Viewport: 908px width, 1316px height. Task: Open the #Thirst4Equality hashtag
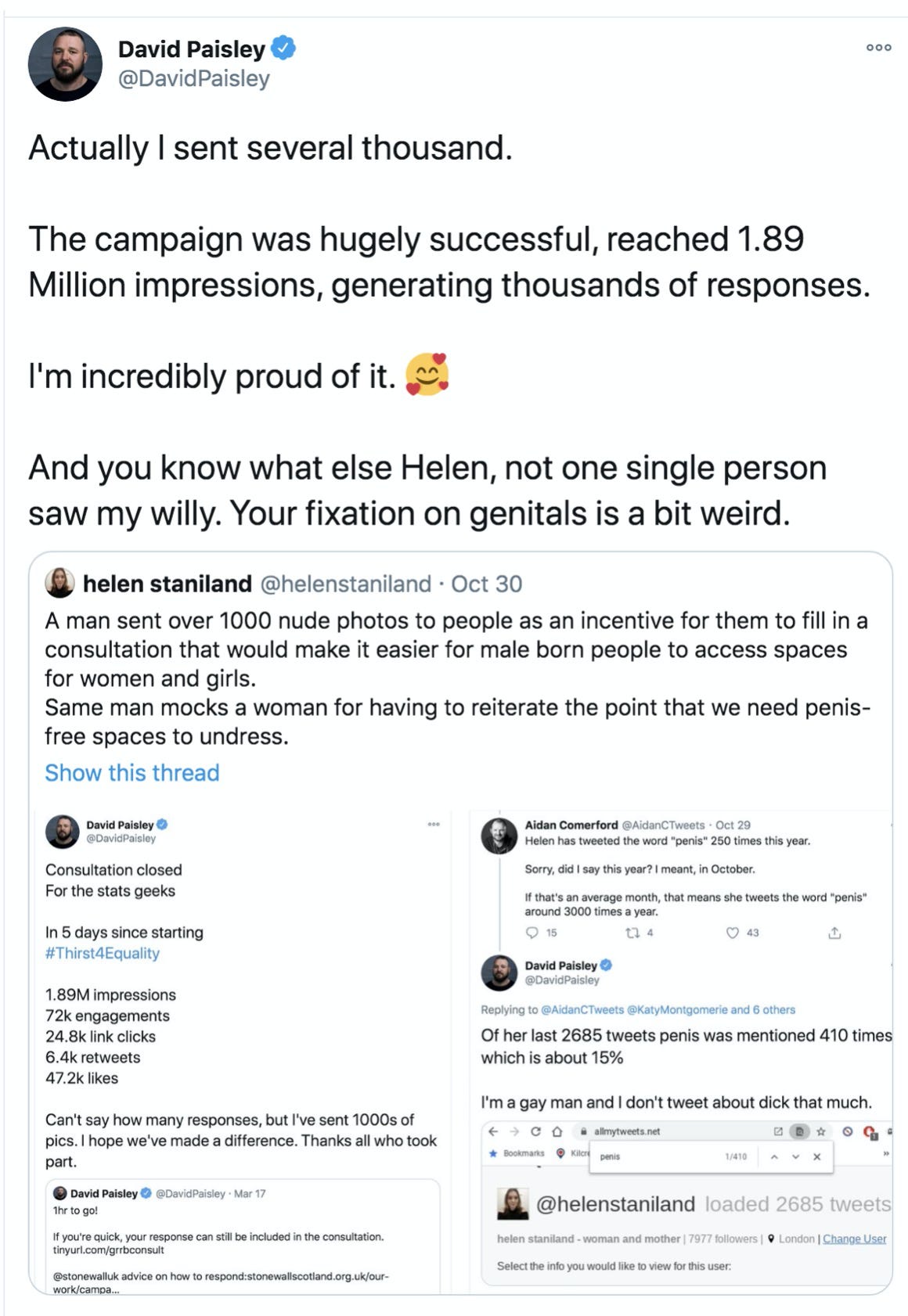tap(103, 953)
